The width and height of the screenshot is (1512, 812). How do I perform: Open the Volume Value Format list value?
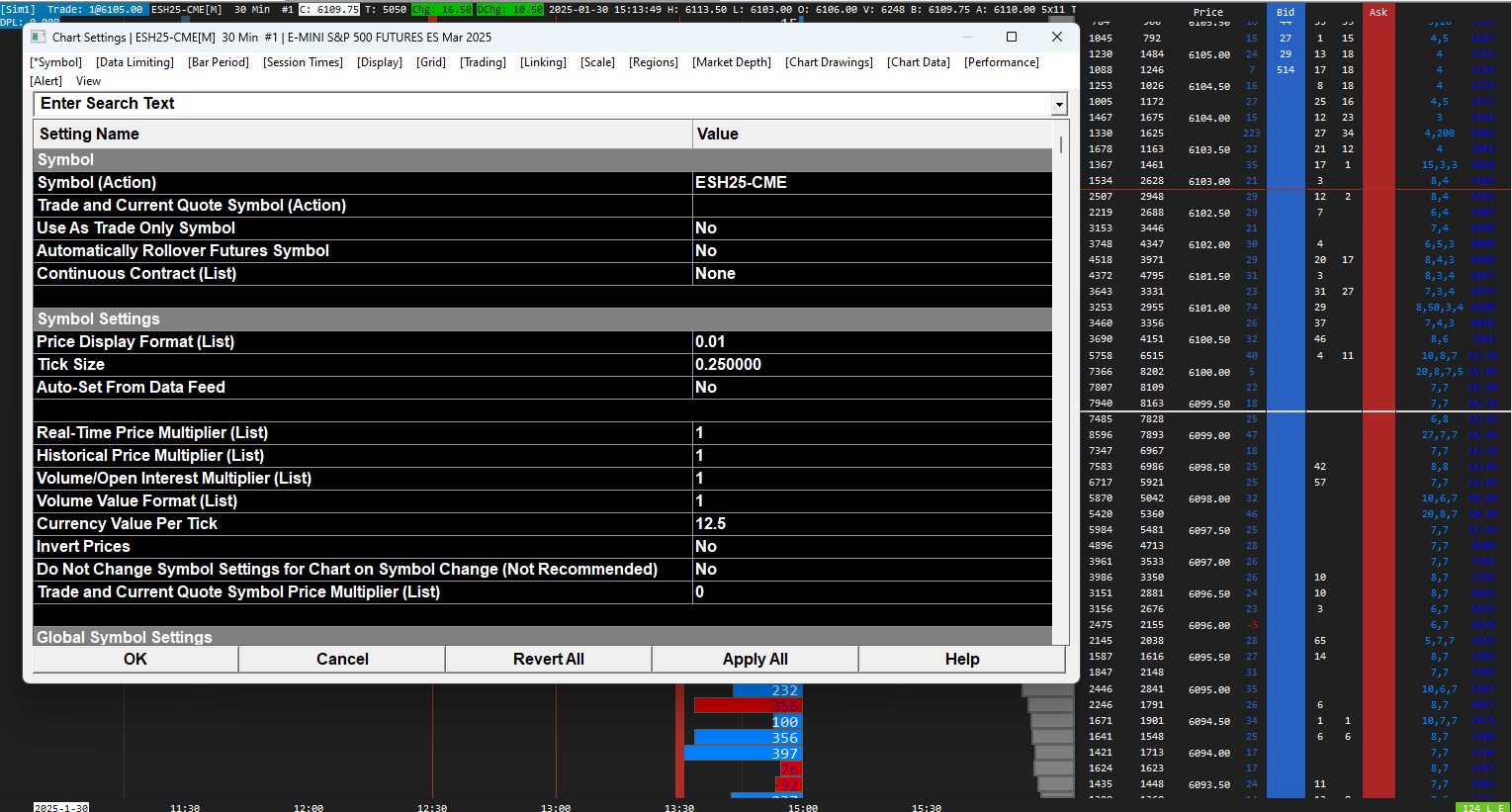(872, 501)
